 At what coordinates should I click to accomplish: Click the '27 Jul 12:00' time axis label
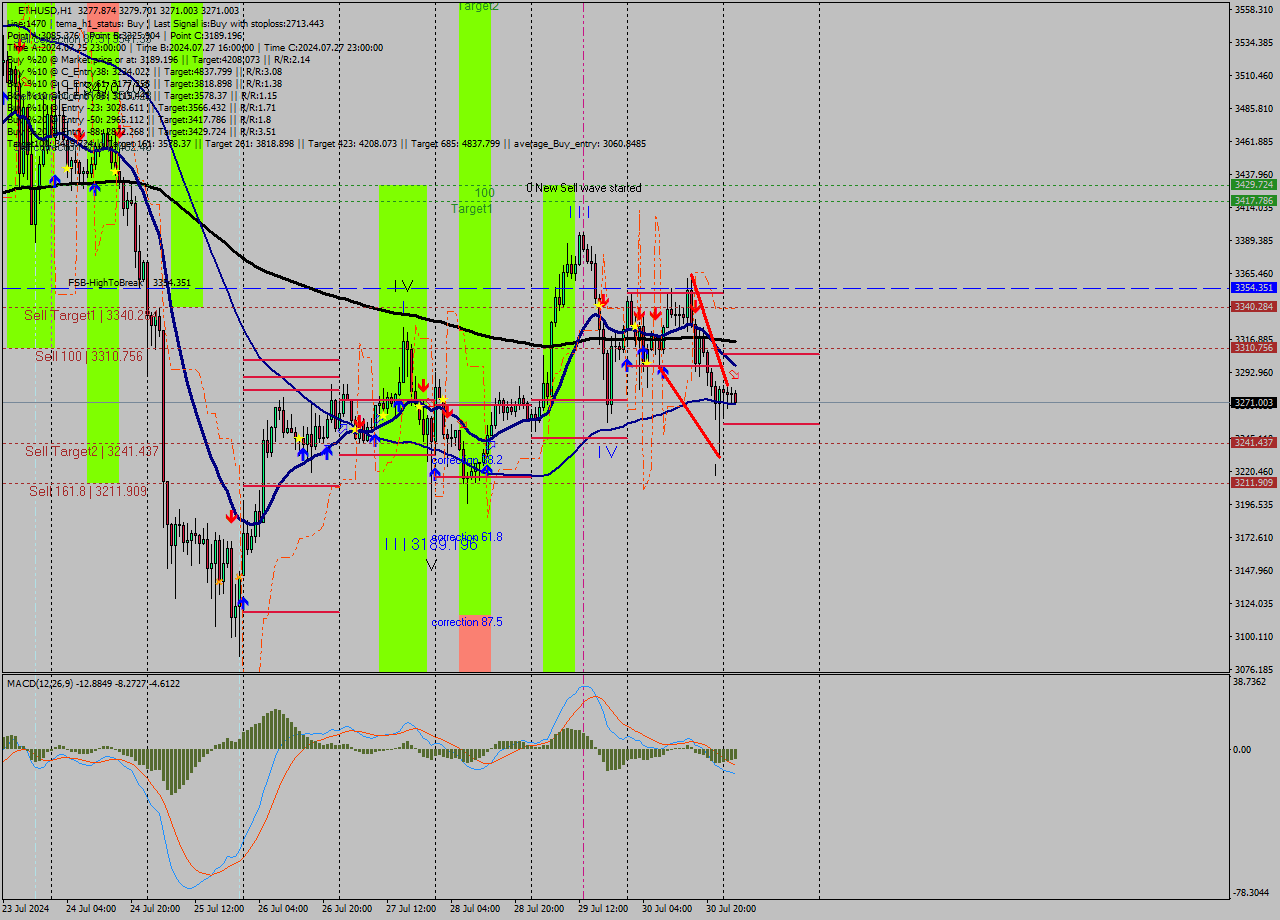pos(411,909)
